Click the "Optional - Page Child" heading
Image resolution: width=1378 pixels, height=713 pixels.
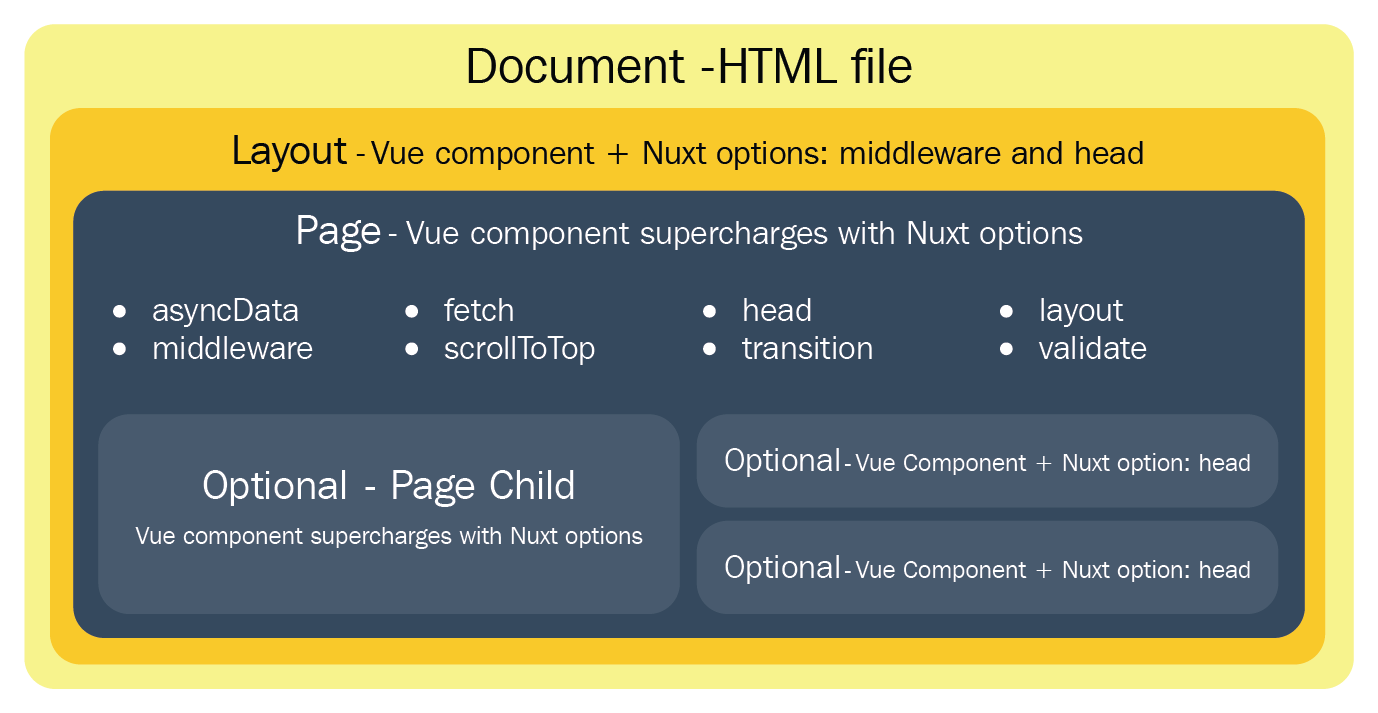coord(388,486)
